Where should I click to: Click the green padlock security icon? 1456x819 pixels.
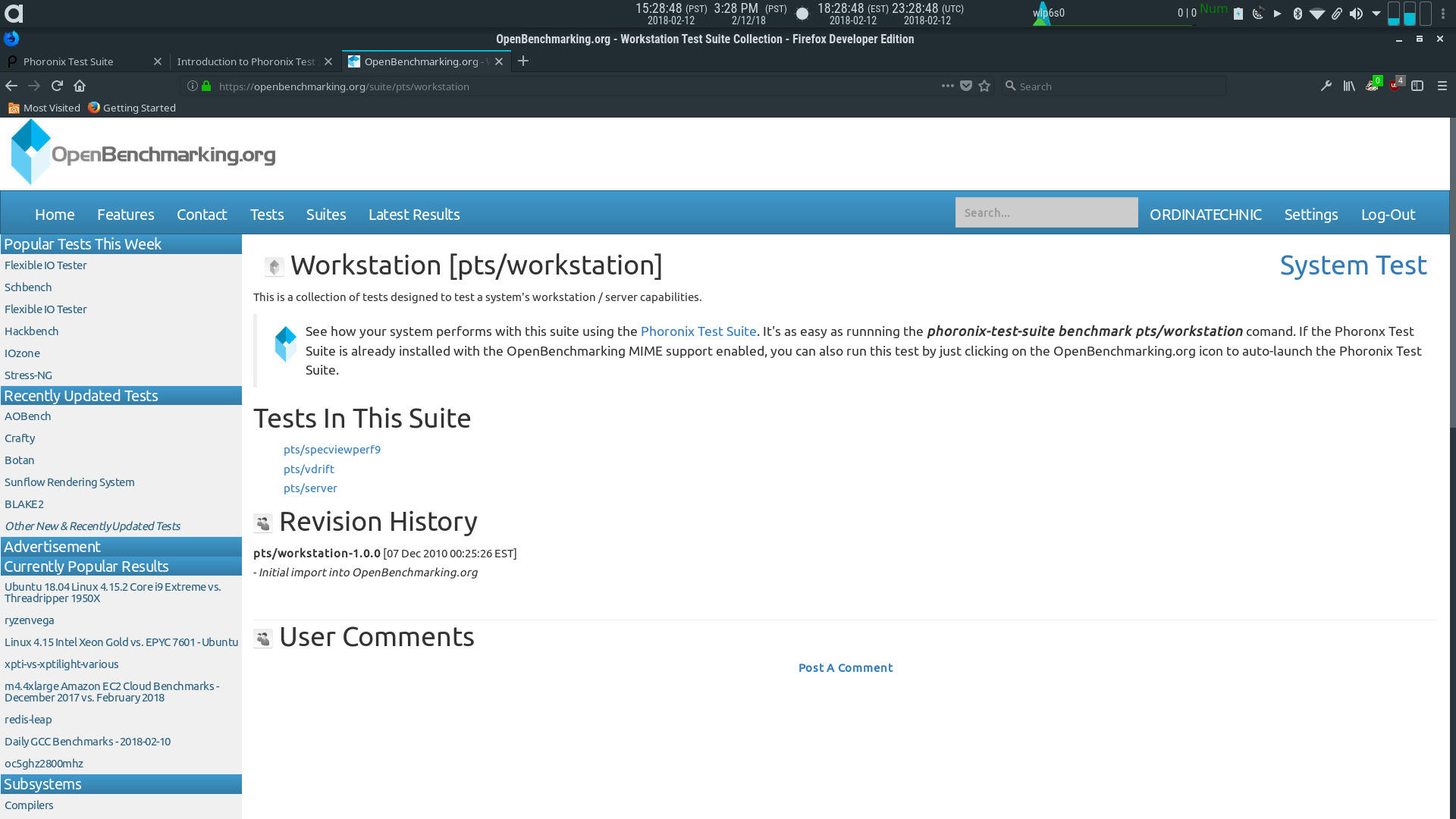pos(206,86)
